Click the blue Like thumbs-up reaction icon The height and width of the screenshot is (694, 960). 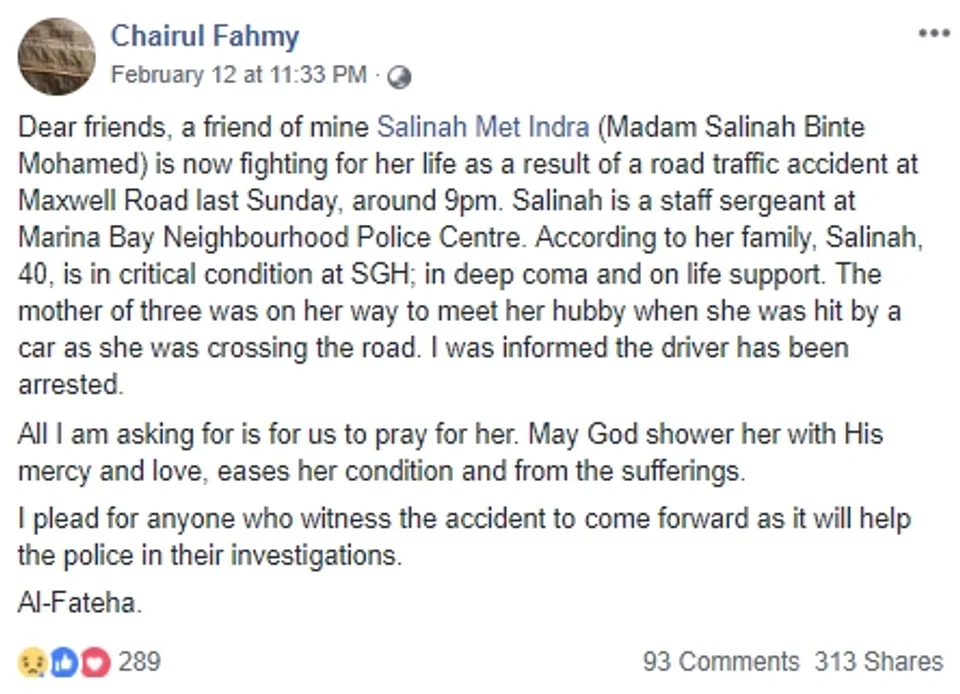pos(63,661)
